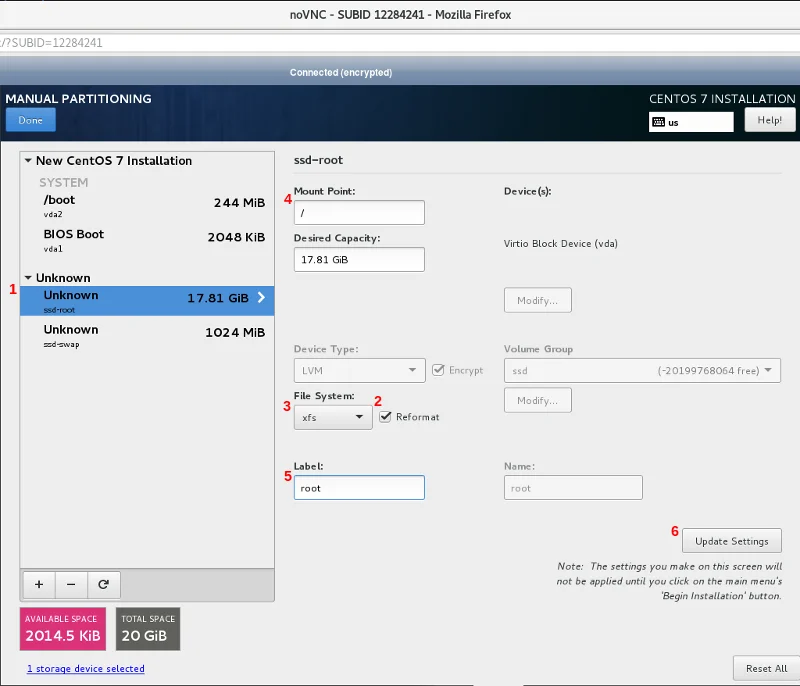Open the LVM Device Type dropdown
The height and width of the screenshot is (686, 800).
pos(359,370)
